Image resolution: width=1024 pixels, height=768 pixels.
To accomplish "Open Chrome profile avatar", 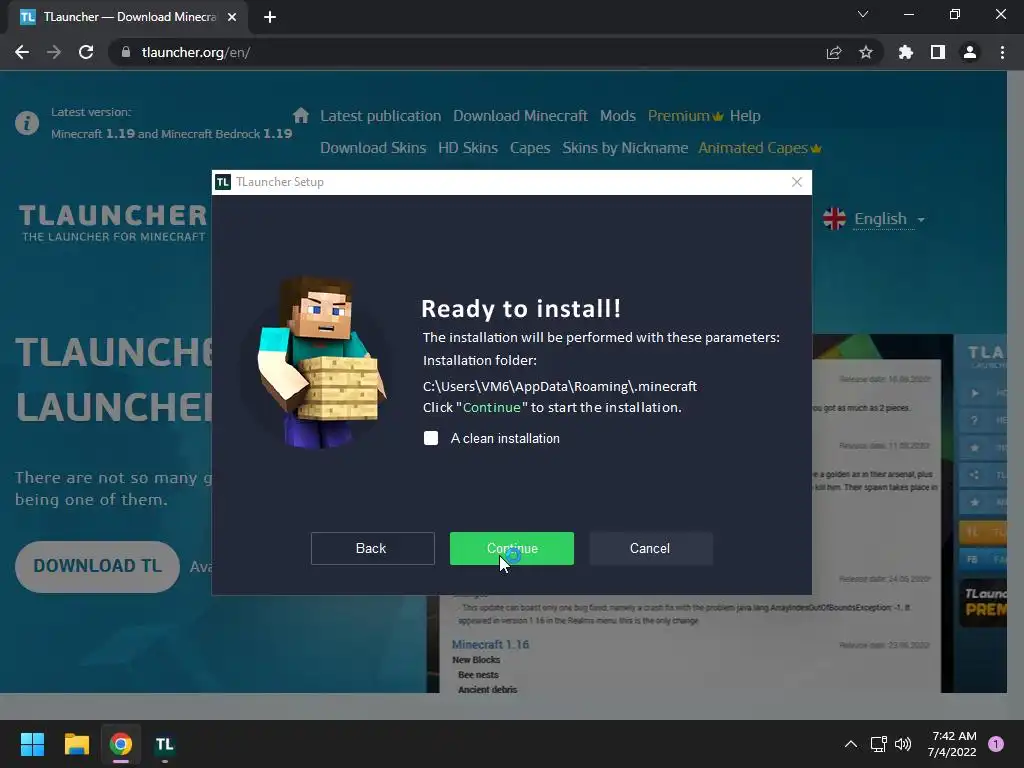I will 970,52.
